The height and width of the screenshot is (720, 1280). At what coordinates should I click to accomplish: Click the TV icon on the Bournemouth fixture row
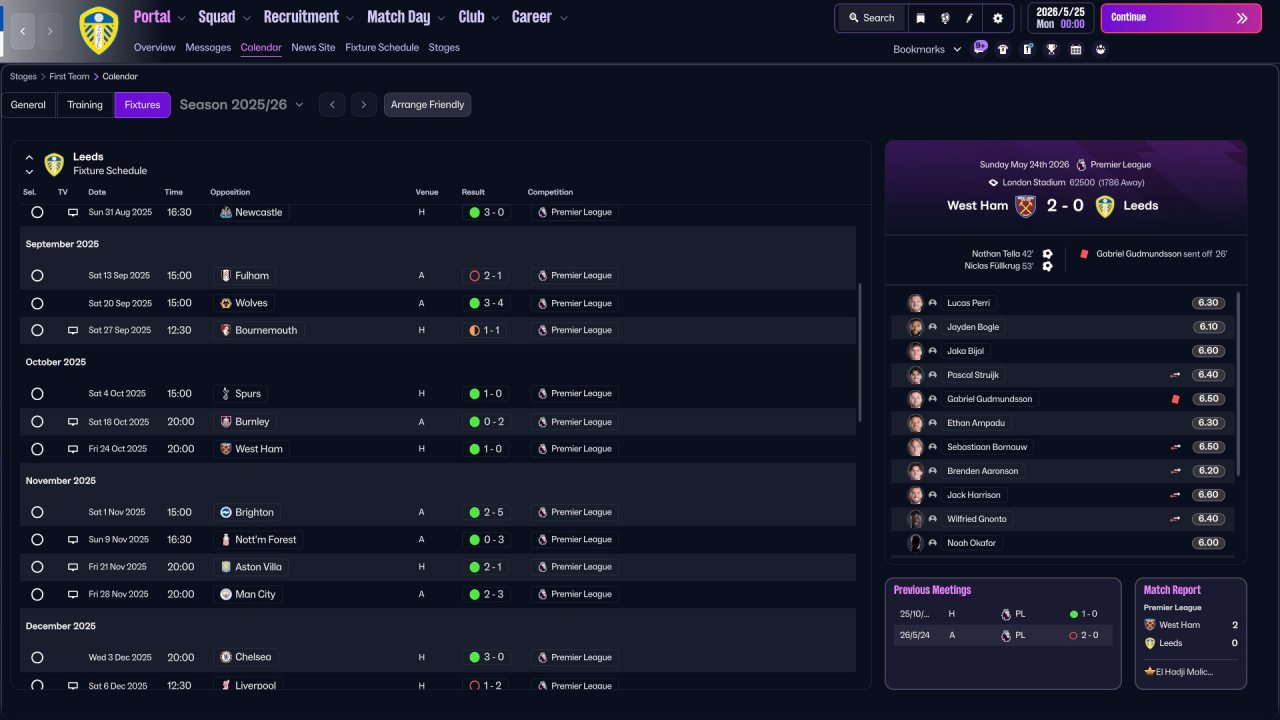tap(73, 330)
